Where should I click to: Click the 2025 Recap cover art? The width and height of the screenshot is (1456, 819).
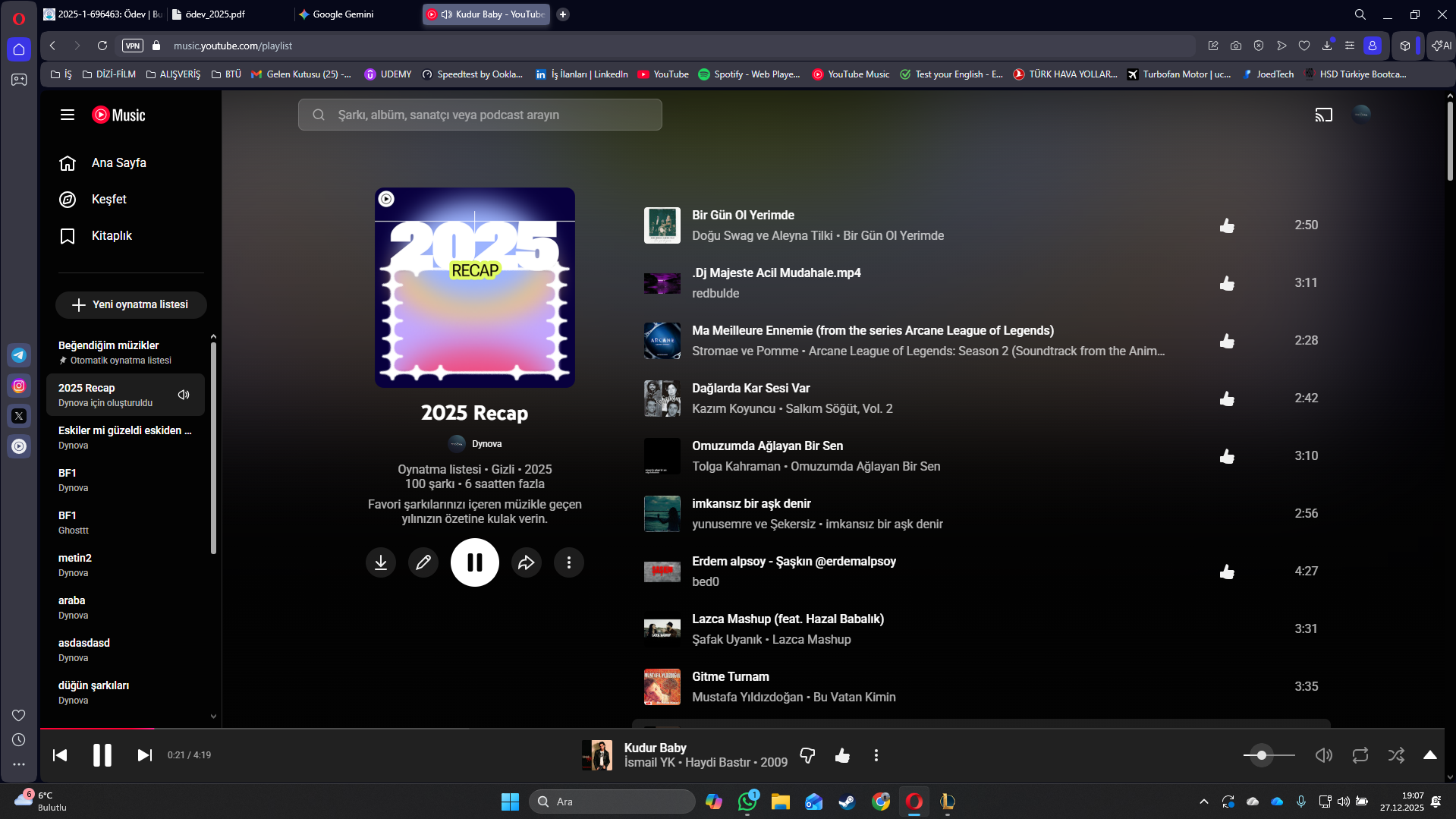tap(475, 288)
